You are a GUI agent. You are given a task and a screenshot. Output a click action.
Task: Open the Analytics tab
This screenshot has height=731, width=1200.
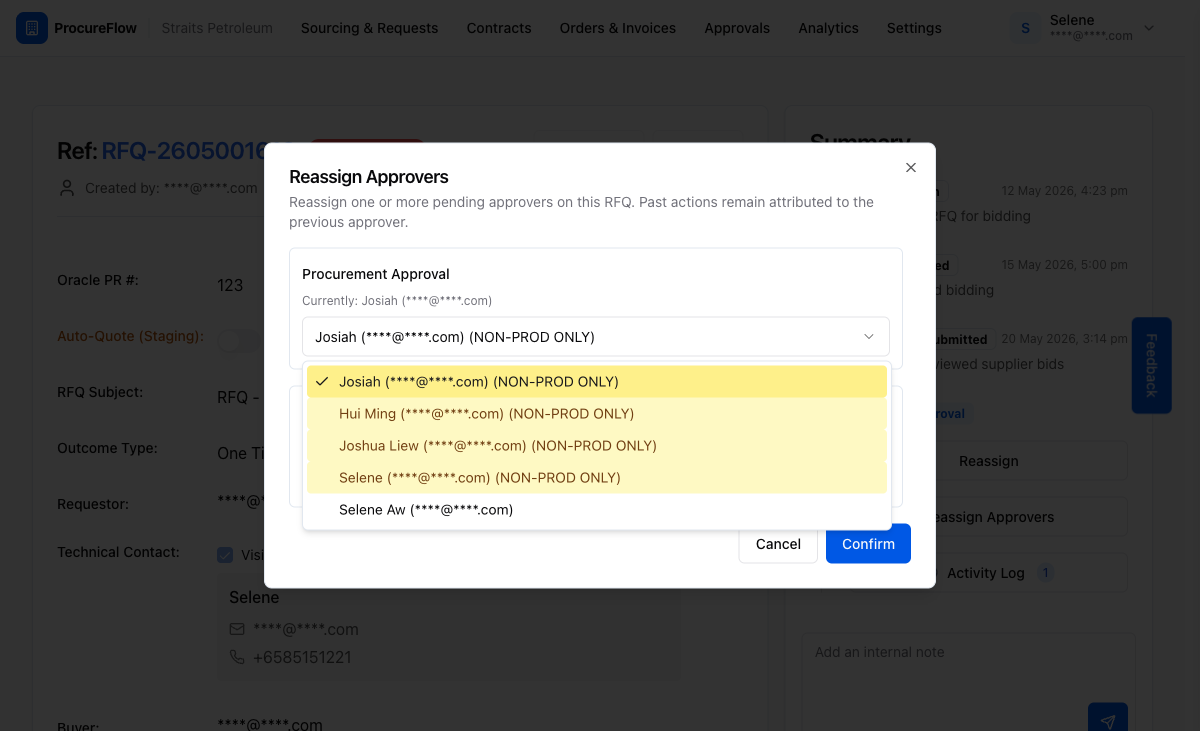point(828,28)
